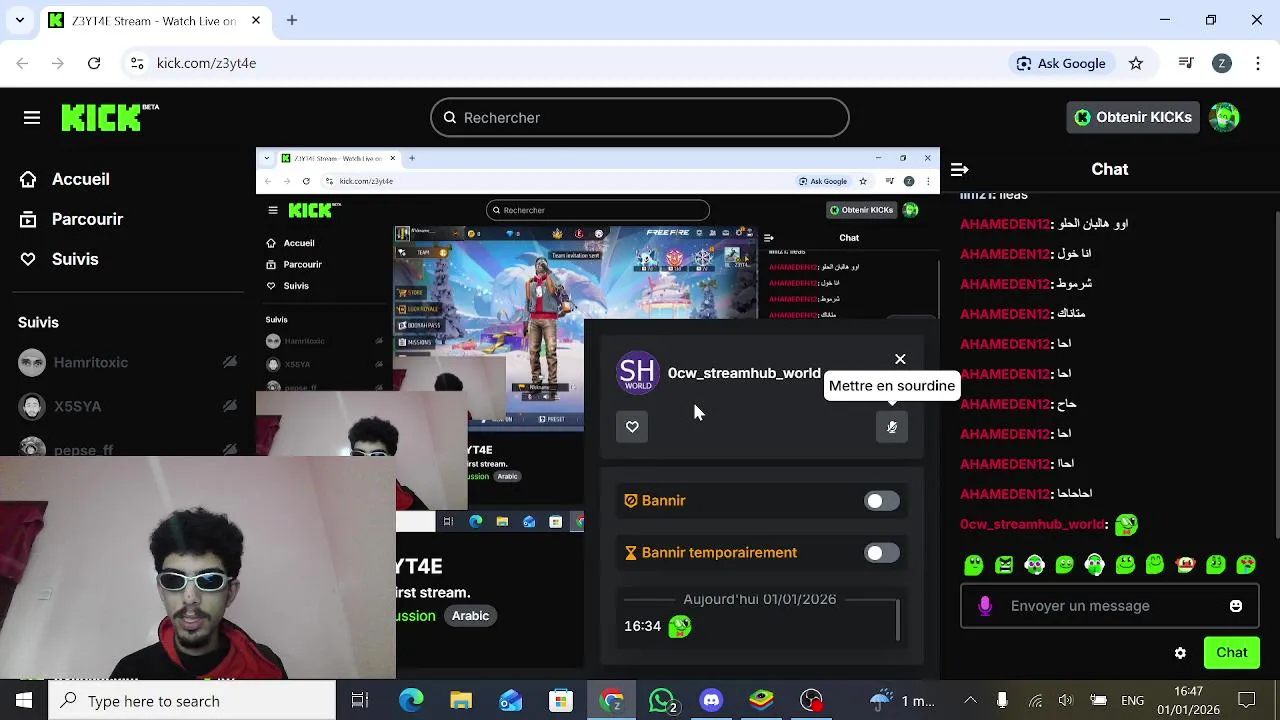The image size is (1280, 720).
Task: Pick the heart-eyes quick emote
Action: point(1246,565)
